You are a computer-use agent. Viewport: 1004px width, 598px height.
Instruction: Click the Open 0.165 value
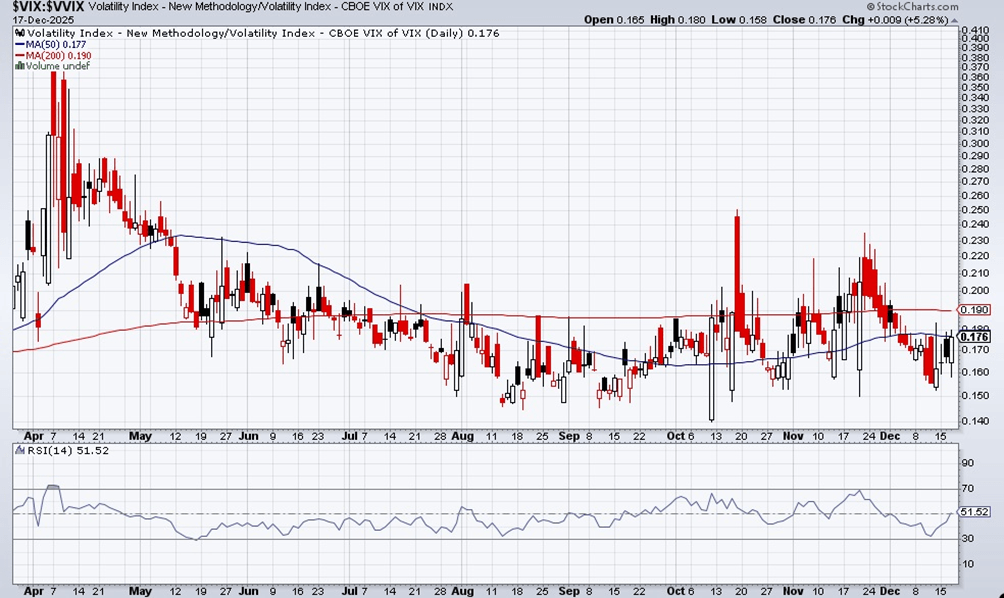[x=613, y=20]
